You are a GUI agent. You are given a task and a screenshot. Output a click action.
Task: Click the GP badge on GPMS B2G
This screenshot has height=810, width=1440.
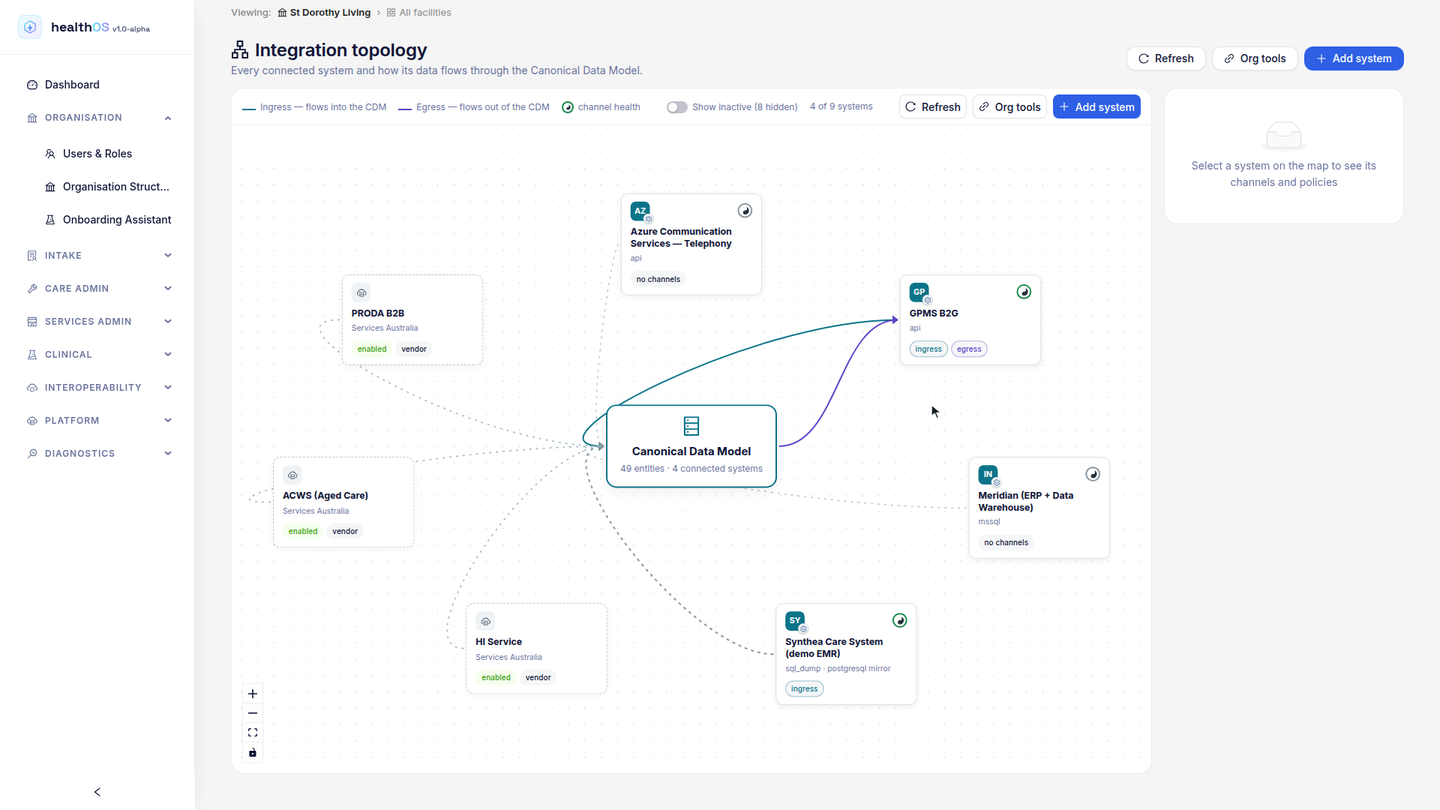coord(919,293)
